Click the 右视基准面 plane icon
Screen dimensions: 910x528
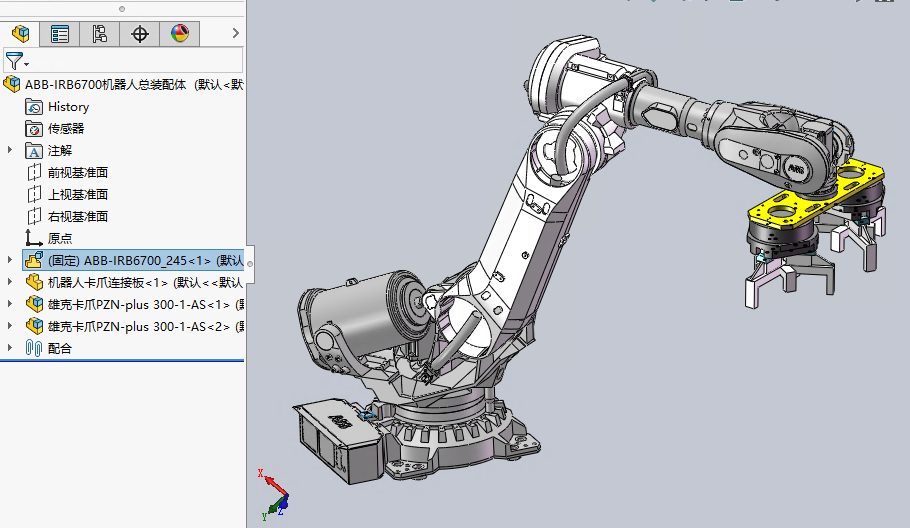34,216
